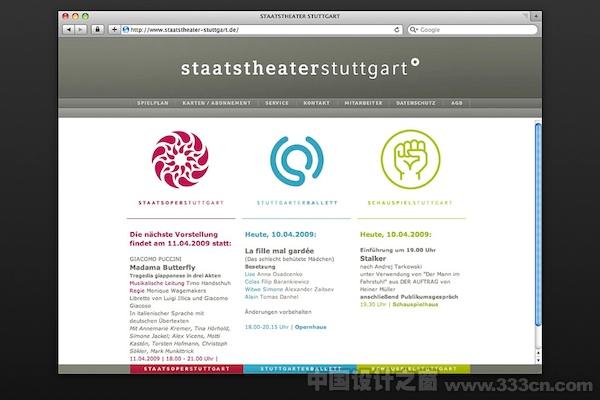Click the scrollbar up arrow

point(538,353)
